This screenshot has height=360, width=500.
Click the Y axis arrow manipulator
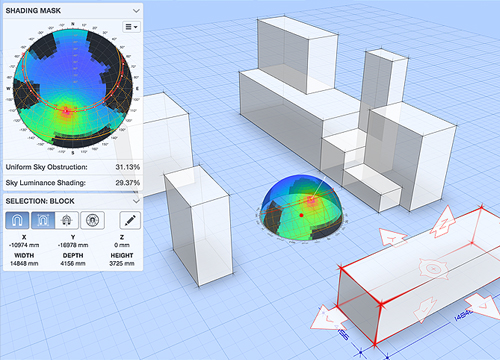(x=393, y=237)
